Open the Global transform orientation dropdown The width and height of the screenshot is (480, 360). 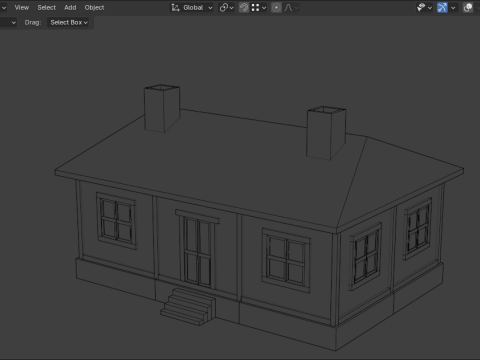point(192,7)
